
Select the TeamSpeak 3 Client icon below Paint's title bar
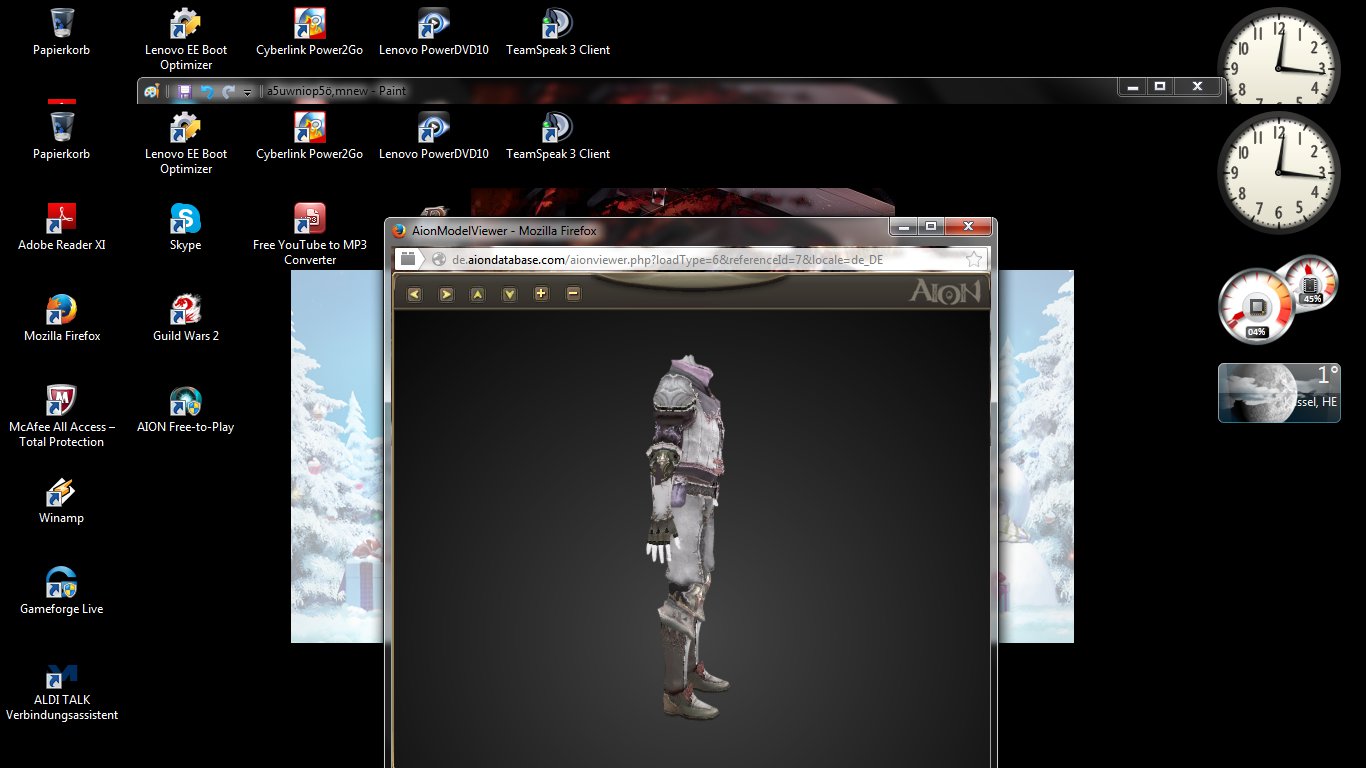point(558,135)
